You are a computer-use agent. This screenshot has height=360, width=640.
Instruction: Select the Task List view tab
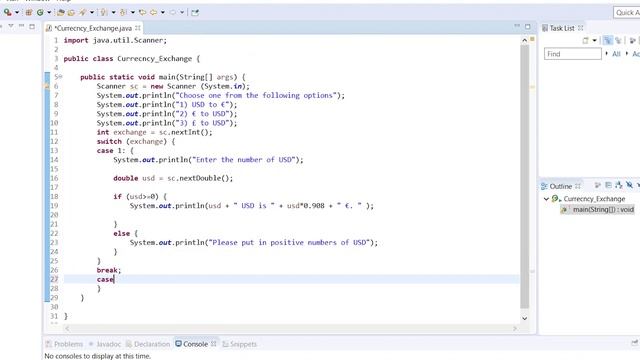coord(562,28)
